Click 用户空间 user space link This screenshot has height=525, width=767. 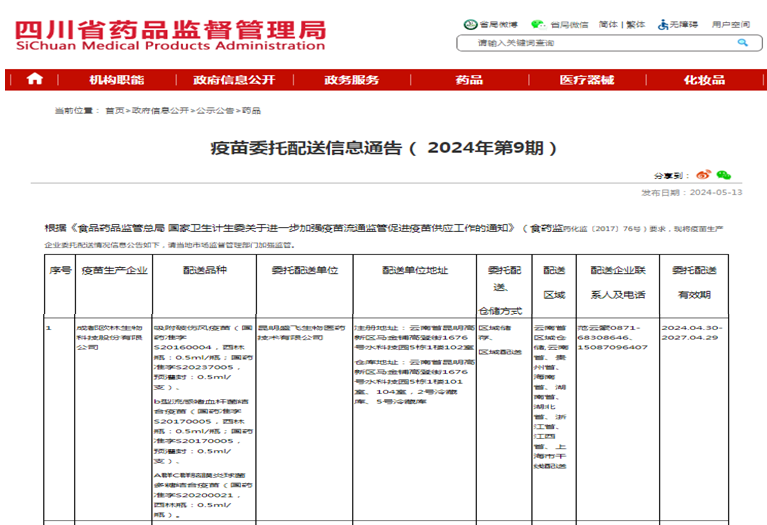(731, 24)
